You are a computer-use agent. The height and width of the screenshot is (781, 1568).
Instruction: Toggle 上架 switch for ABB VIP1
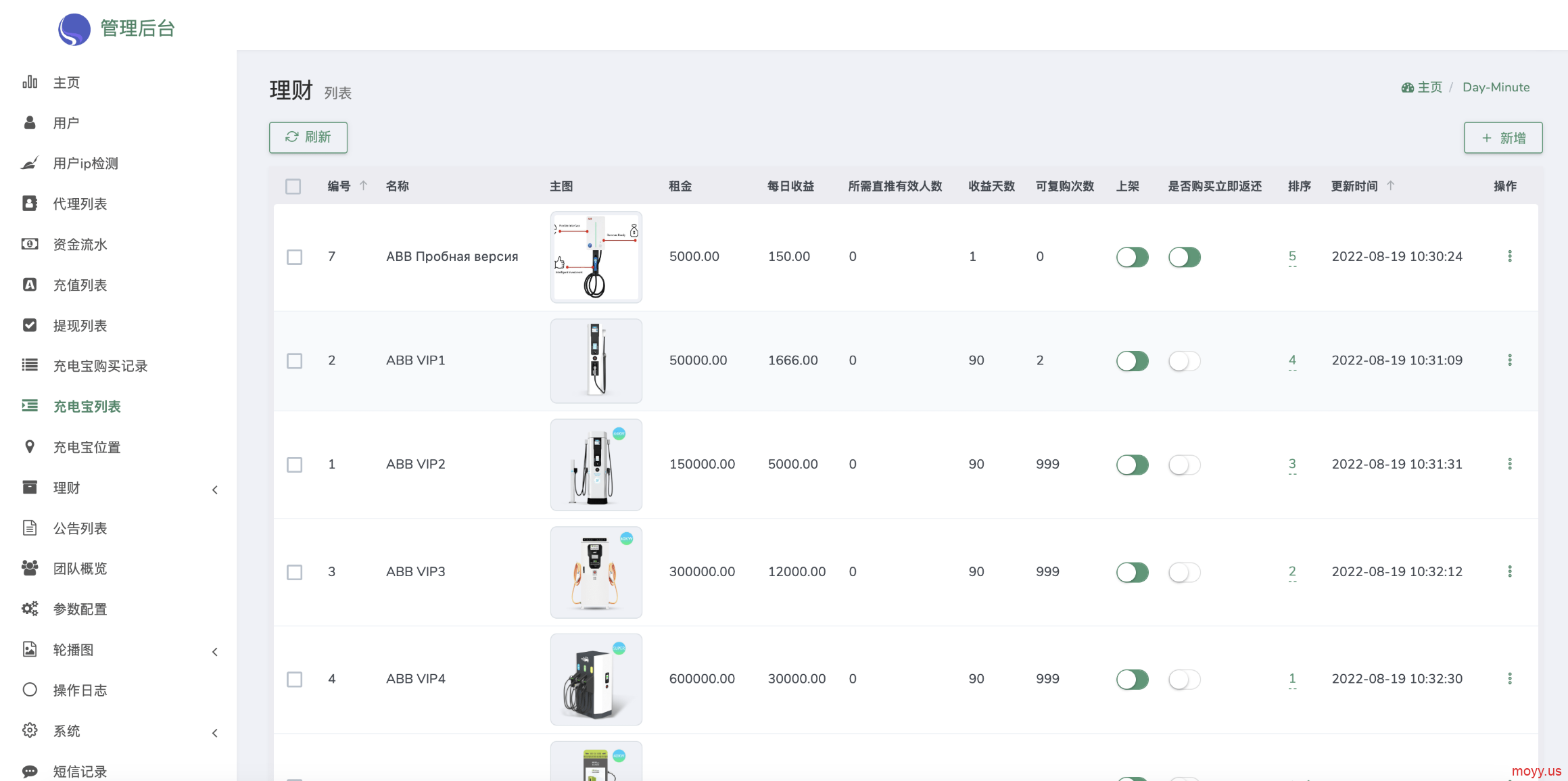pos(1133,361)
